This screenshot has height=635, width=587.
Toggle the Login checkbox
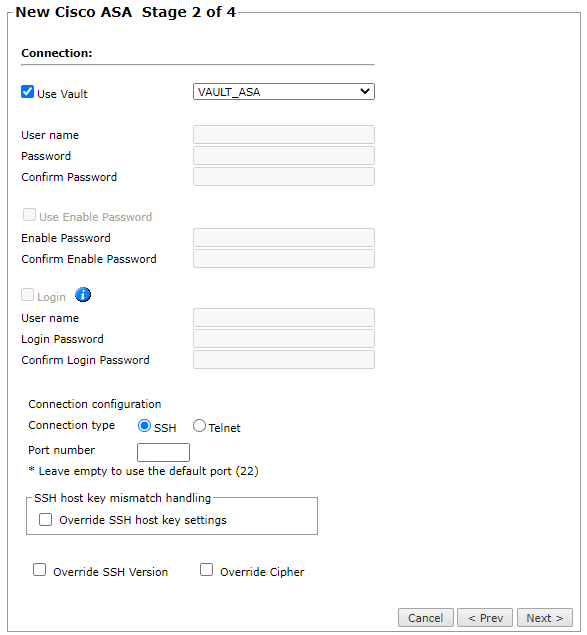pyautogui.click(x=28, y=295)
